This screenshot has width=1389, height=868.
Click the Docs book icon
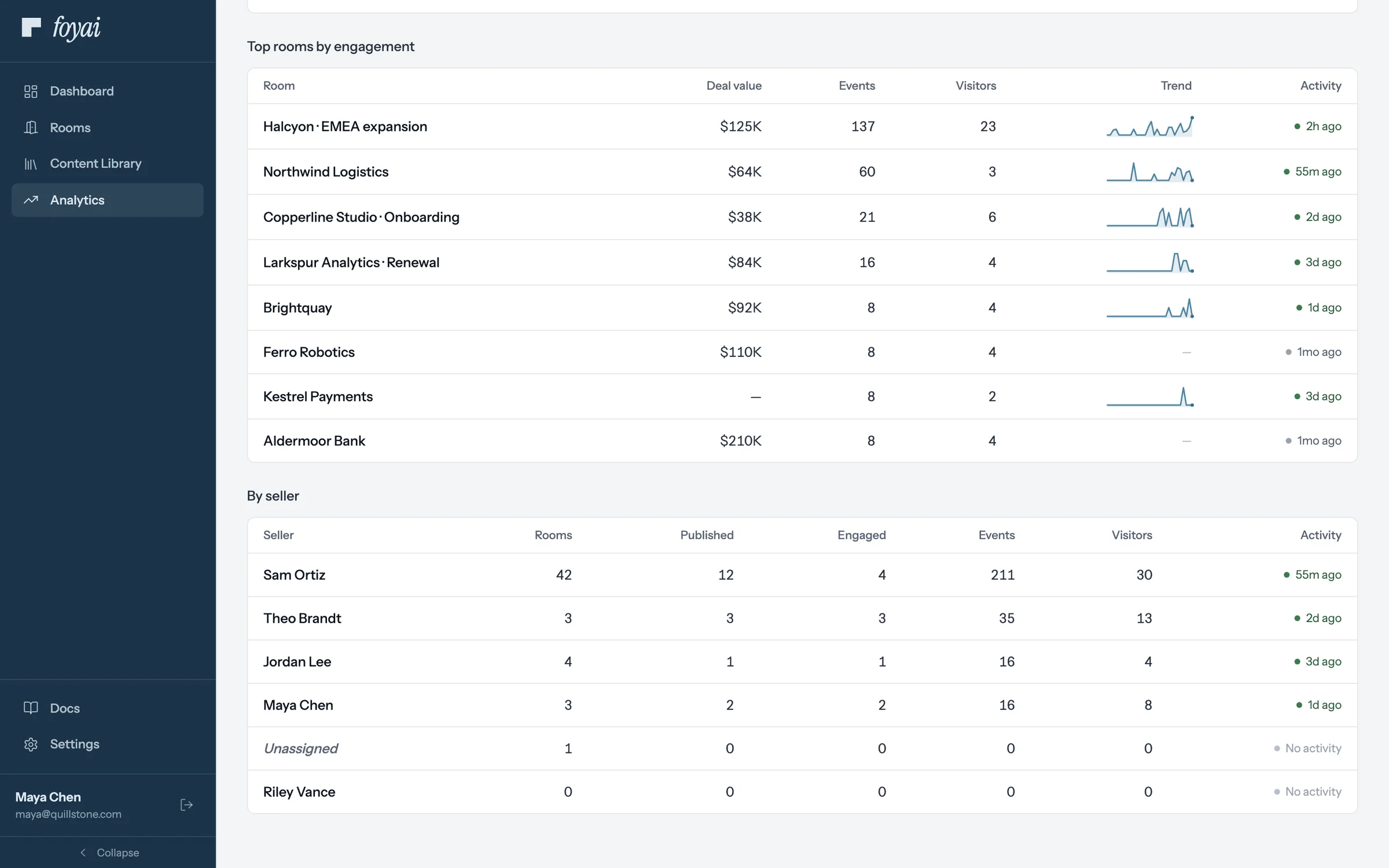pyautogui.click(x=31, y=708)
